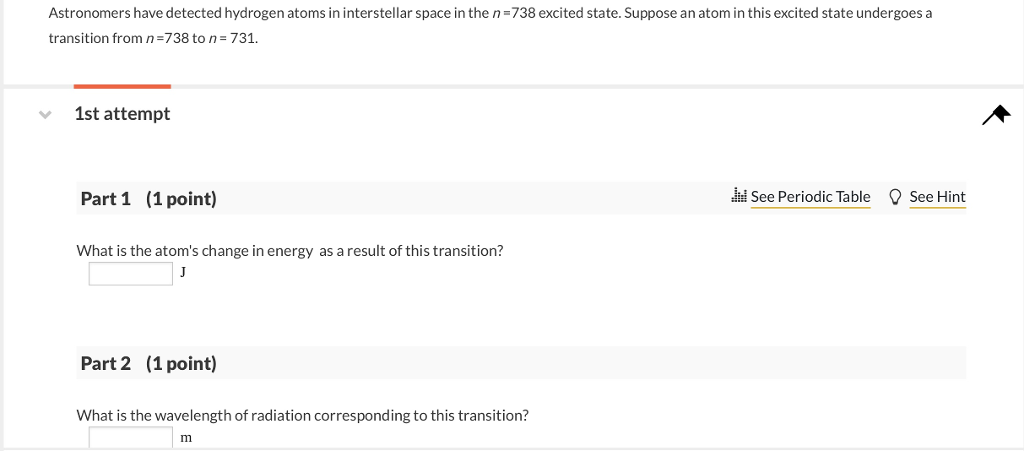1024x451 pixels.
Task: Click the Part 2 "(1 point)" text
Action: coord(181,364)
